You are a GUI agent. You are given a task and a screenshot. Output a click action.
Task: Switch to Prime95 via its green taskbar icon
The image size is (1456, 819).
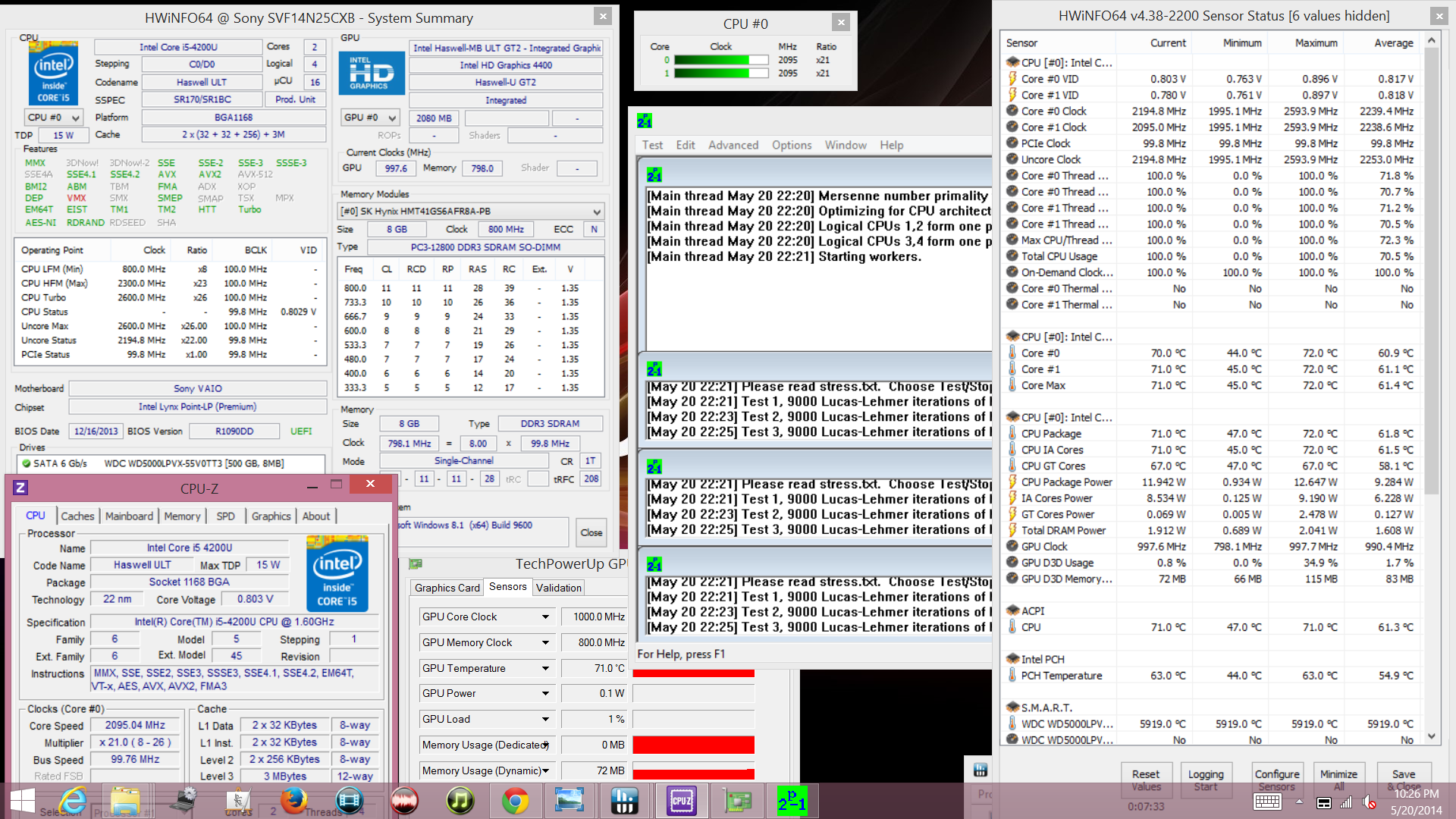coord(792,801)
